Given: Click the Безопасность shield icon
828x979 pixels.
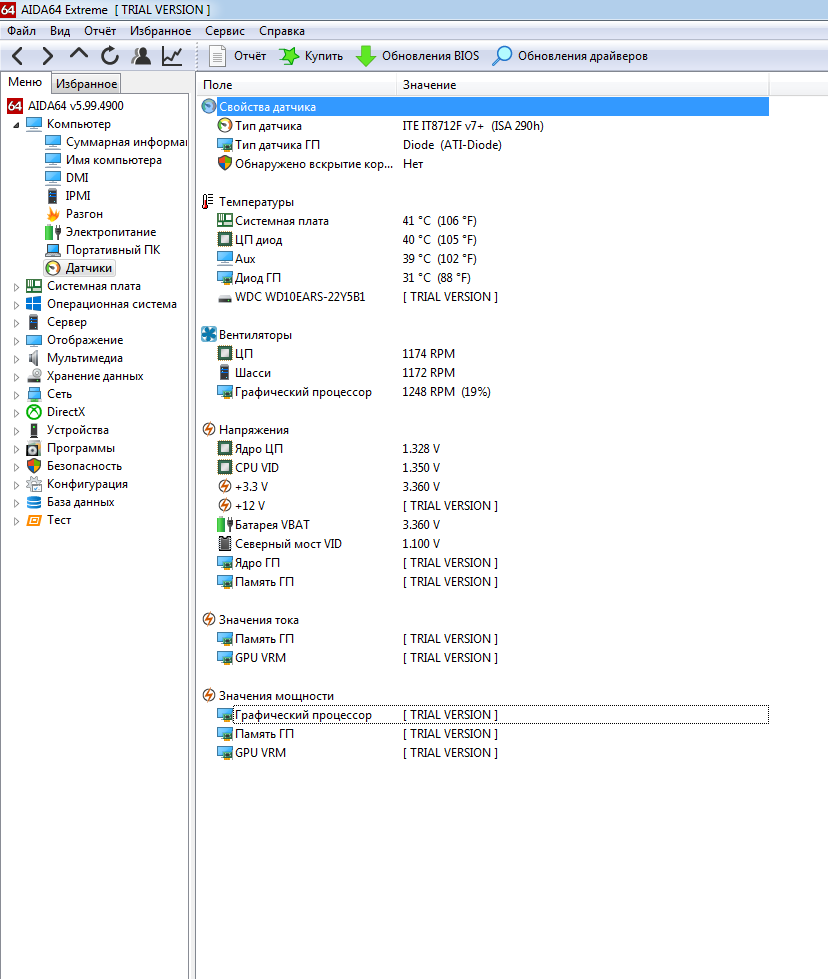Looking at the screenshot, I should point(34,466).
